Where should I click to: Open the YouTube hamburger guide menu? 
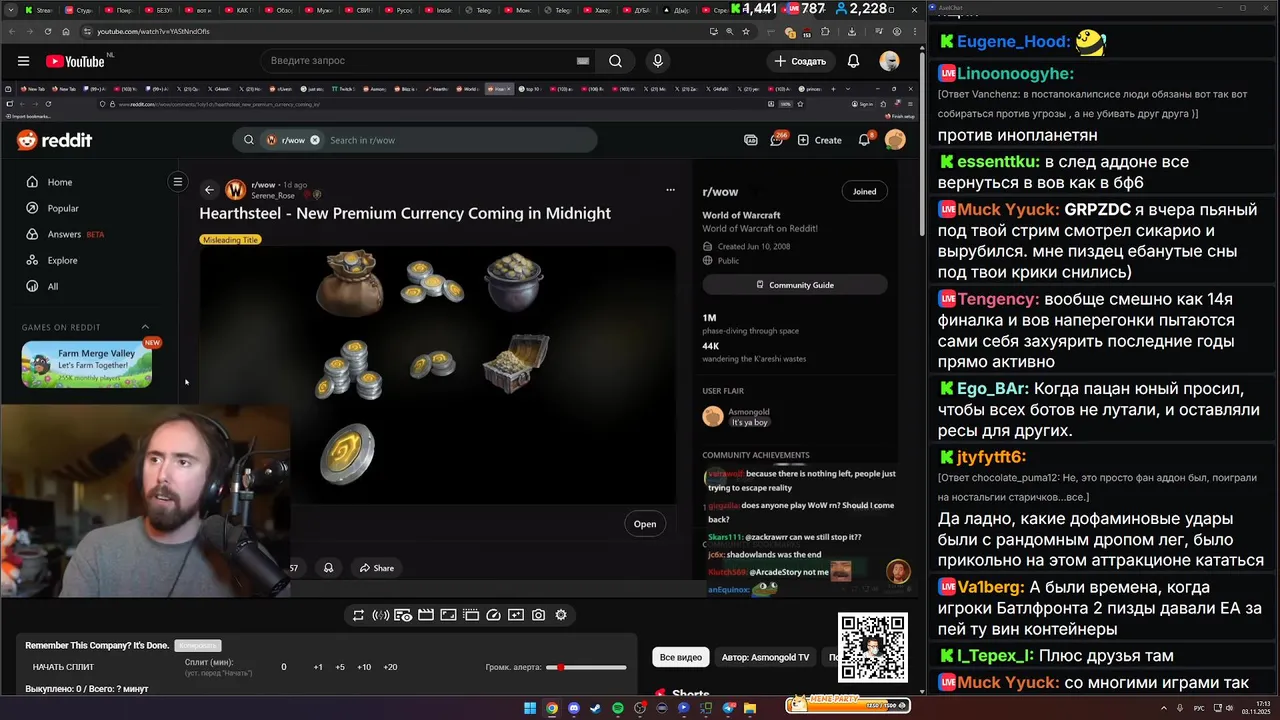tap(23, 61)
